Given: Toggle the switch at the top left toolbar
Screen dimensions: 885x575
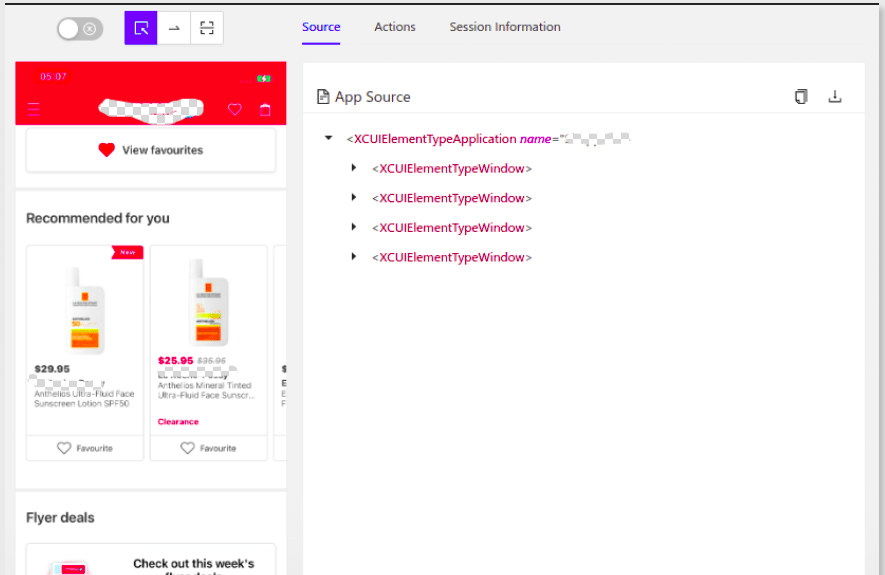Looking at the screenshot, I should pos(80,29).
